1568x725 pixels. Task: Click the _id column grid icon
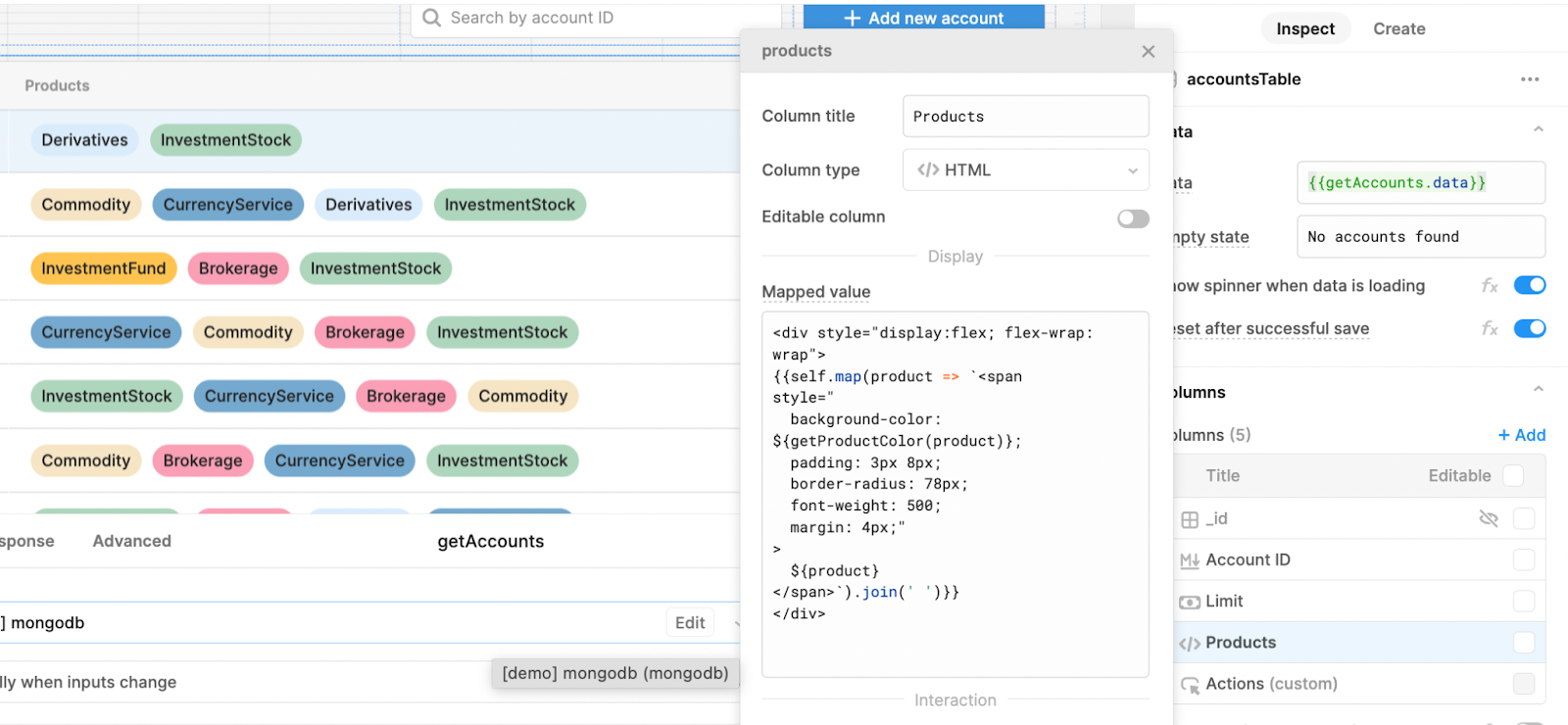point(1190,519)
